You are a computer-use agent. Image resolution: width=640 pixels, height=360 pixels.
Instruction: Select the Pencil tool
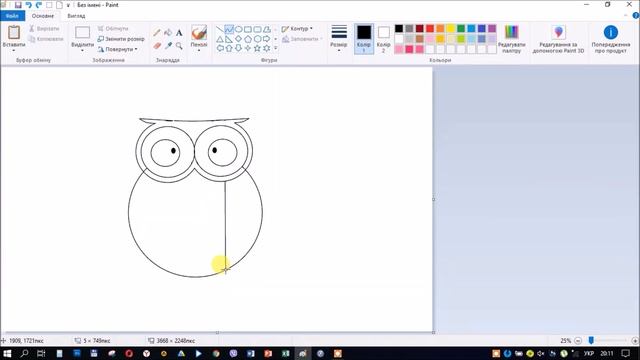click(x=157, y=33)
